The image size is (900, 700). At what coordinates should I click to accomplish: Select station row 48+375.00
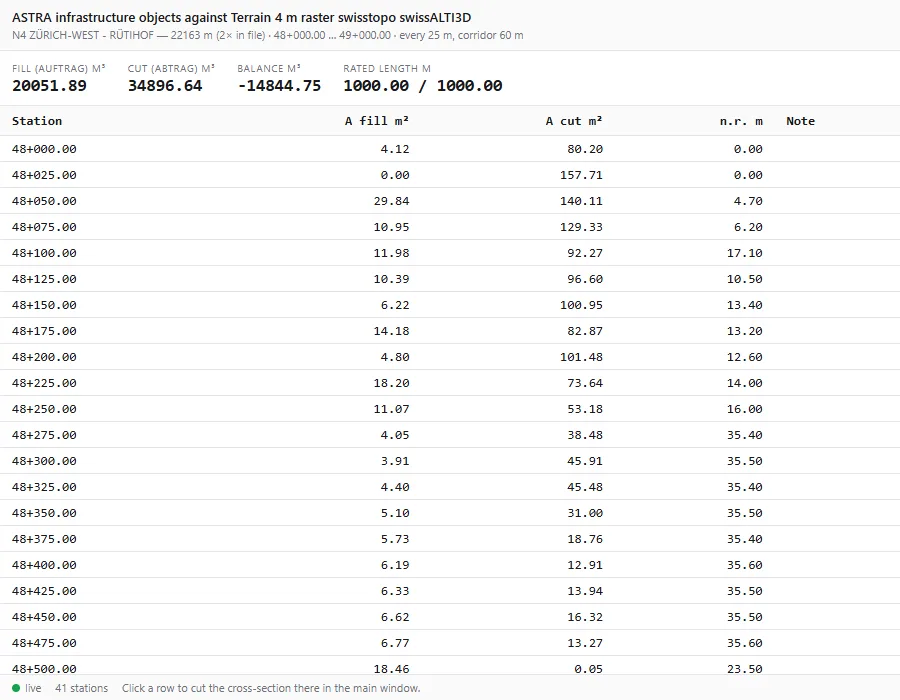coord(450,539)
